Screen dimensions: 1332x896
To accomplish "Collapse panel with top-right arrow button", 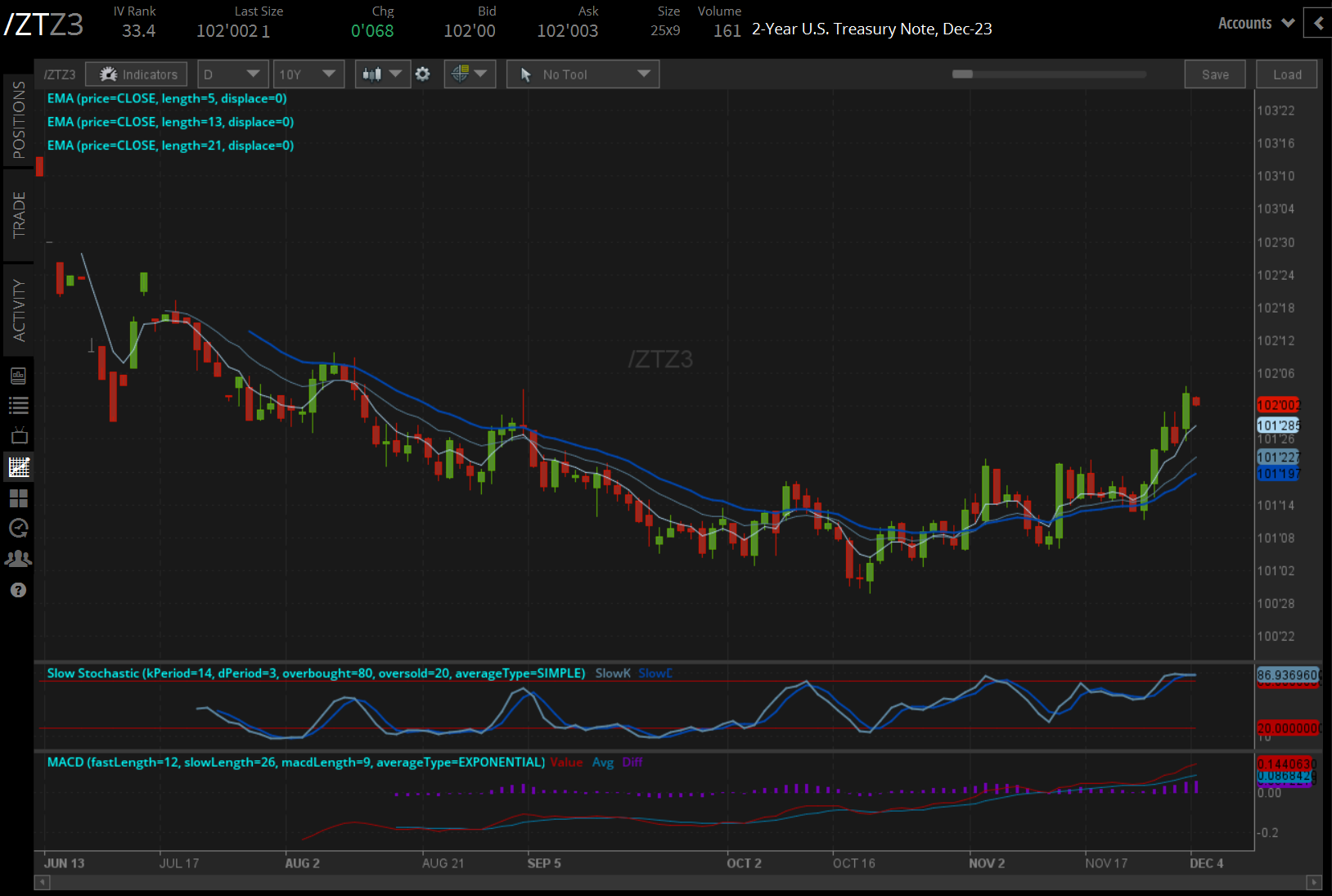I will click(x=1318, y=24).
